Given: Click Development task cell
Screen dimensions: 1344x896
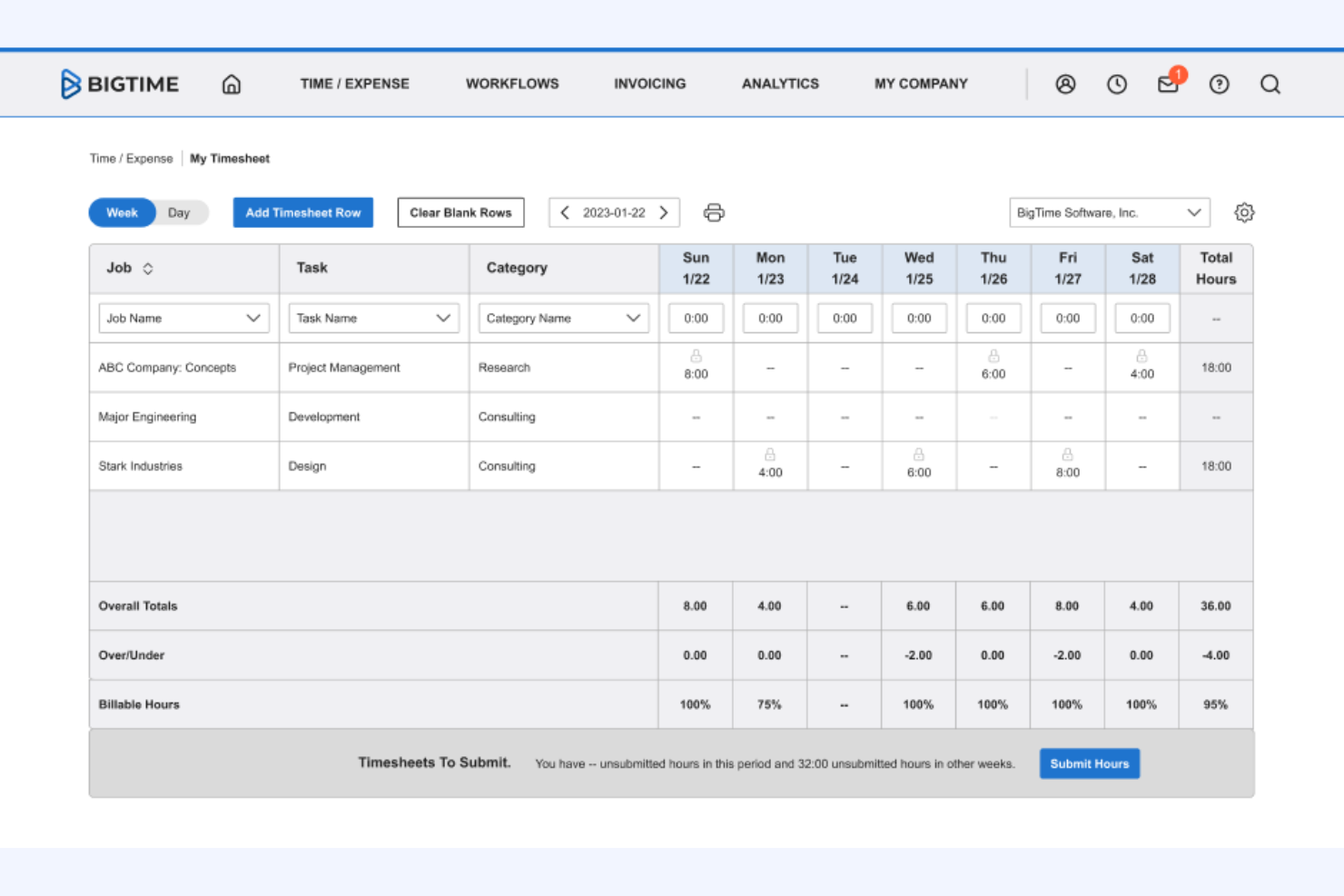Looking at the screenshot, I should [374, 417].
